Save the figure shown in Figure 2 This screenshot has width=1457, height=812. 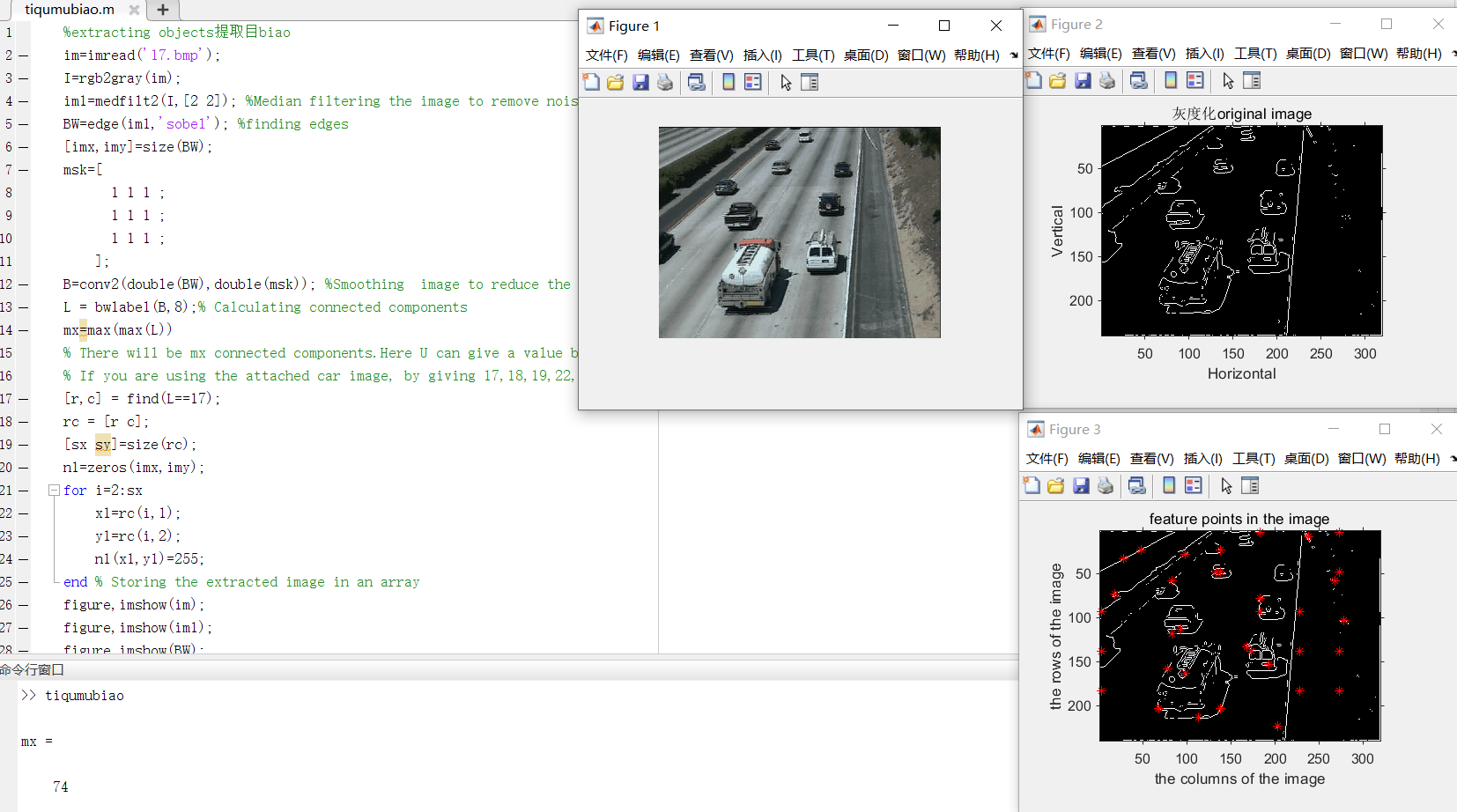(x=1082, y=80)
